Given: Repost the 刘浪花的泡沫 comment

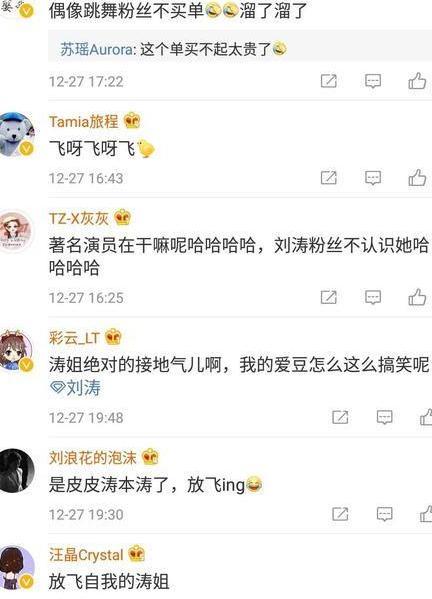Looking at the screenshot, I should coord(340,514).
